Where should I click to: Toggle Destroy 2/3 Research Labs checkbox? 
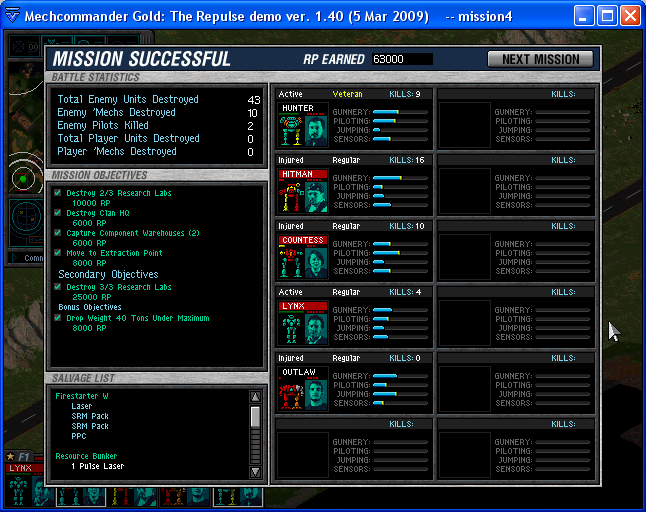coord(58,192)
